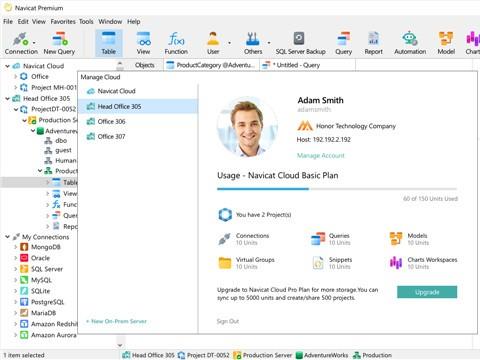The height and width of the screenshot is (360, 480).
Task: Select the View toolbar icon
Action: click(143, 43)
